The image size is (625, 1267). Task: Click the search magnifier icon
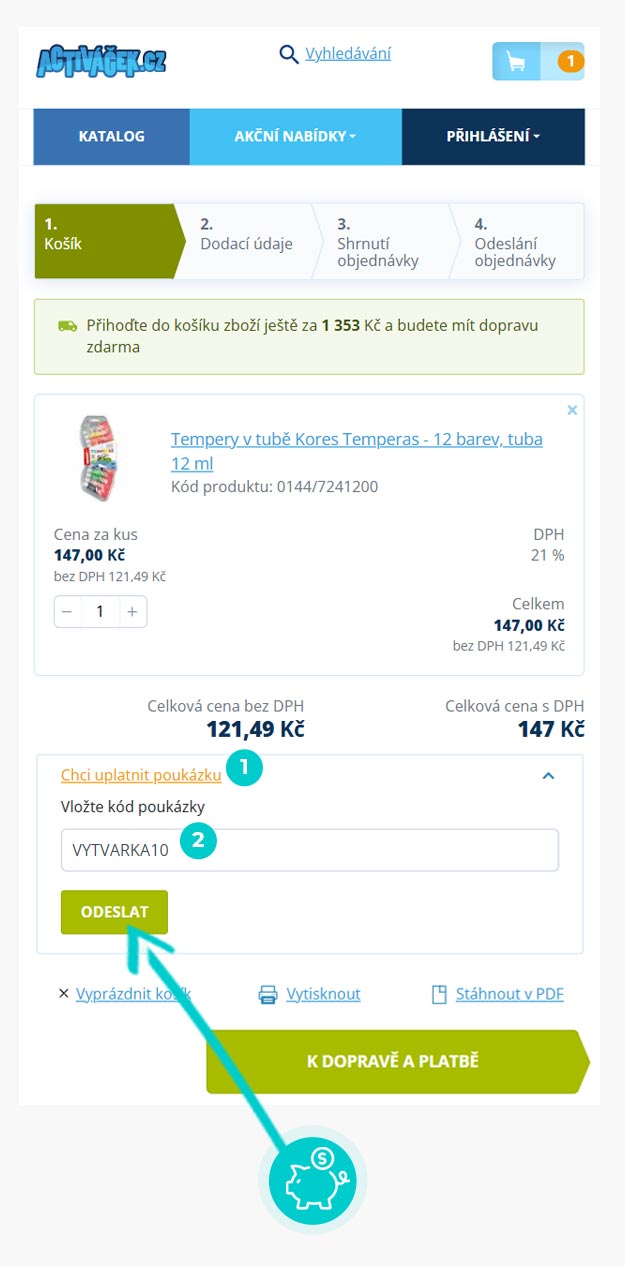[289, 54]
